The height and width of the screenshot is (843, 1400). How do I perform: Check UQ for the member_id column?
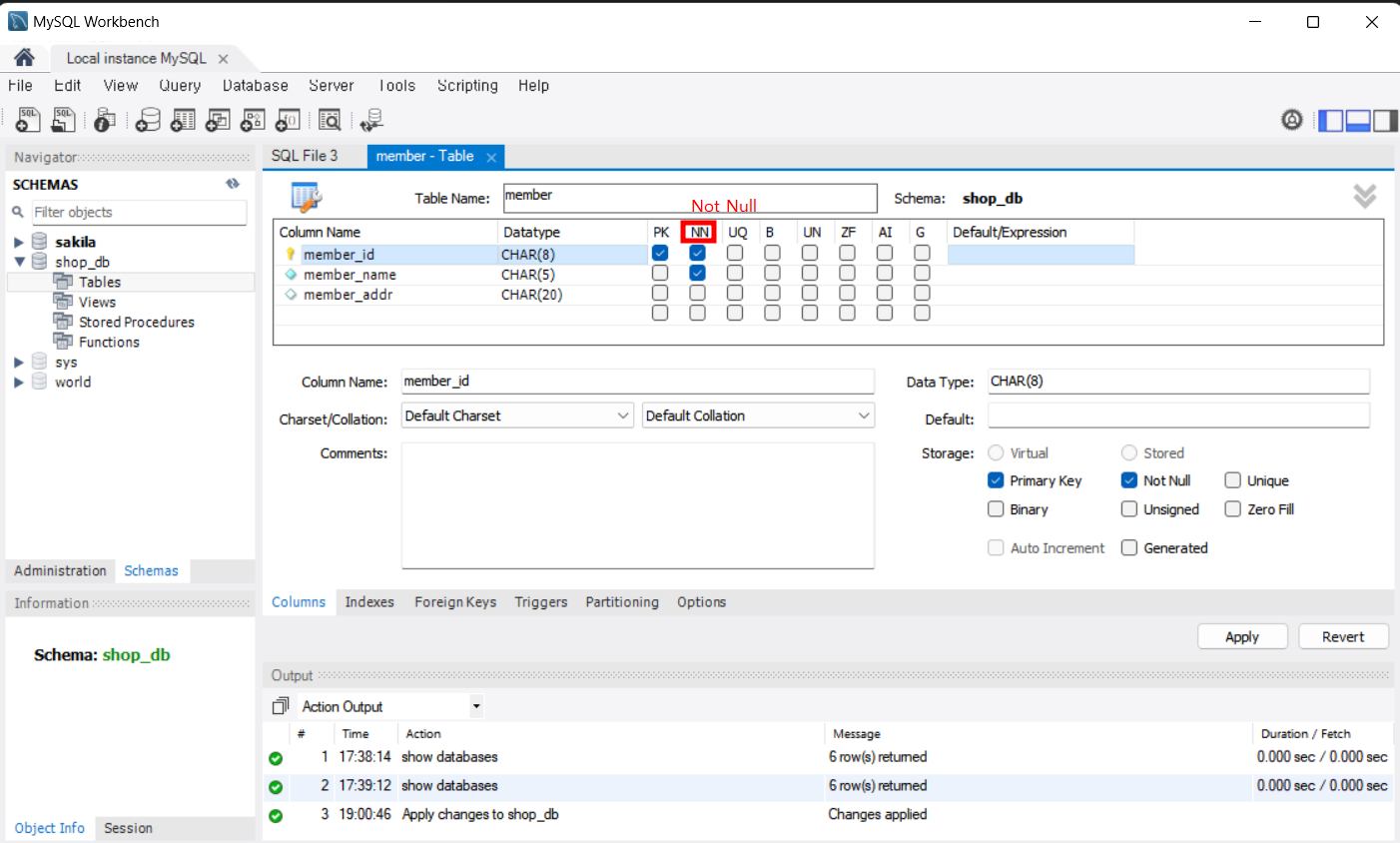[735, 254]
